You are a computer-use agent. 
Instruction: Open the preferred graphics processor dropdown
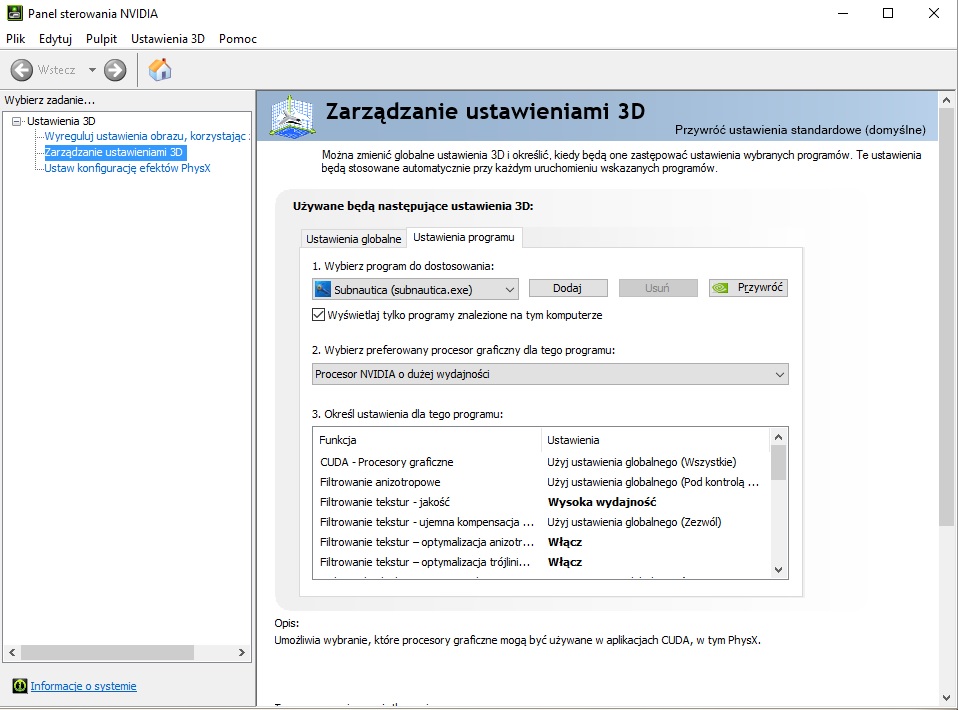tap(550, 374)
